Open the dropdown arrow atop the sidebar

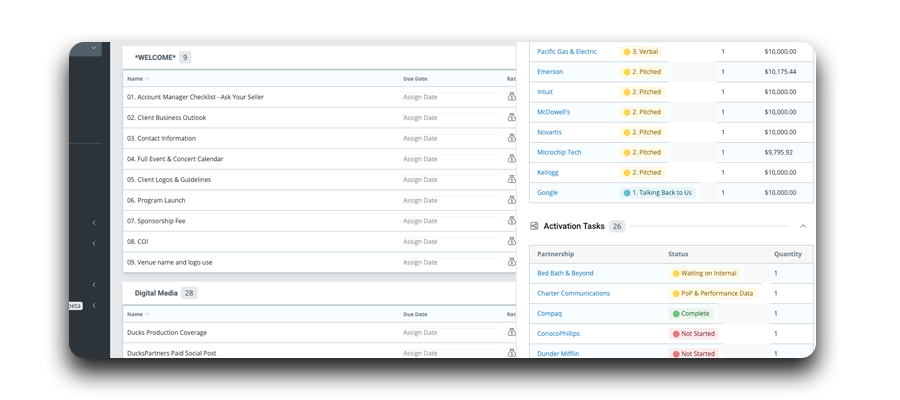tap(94, 48)
